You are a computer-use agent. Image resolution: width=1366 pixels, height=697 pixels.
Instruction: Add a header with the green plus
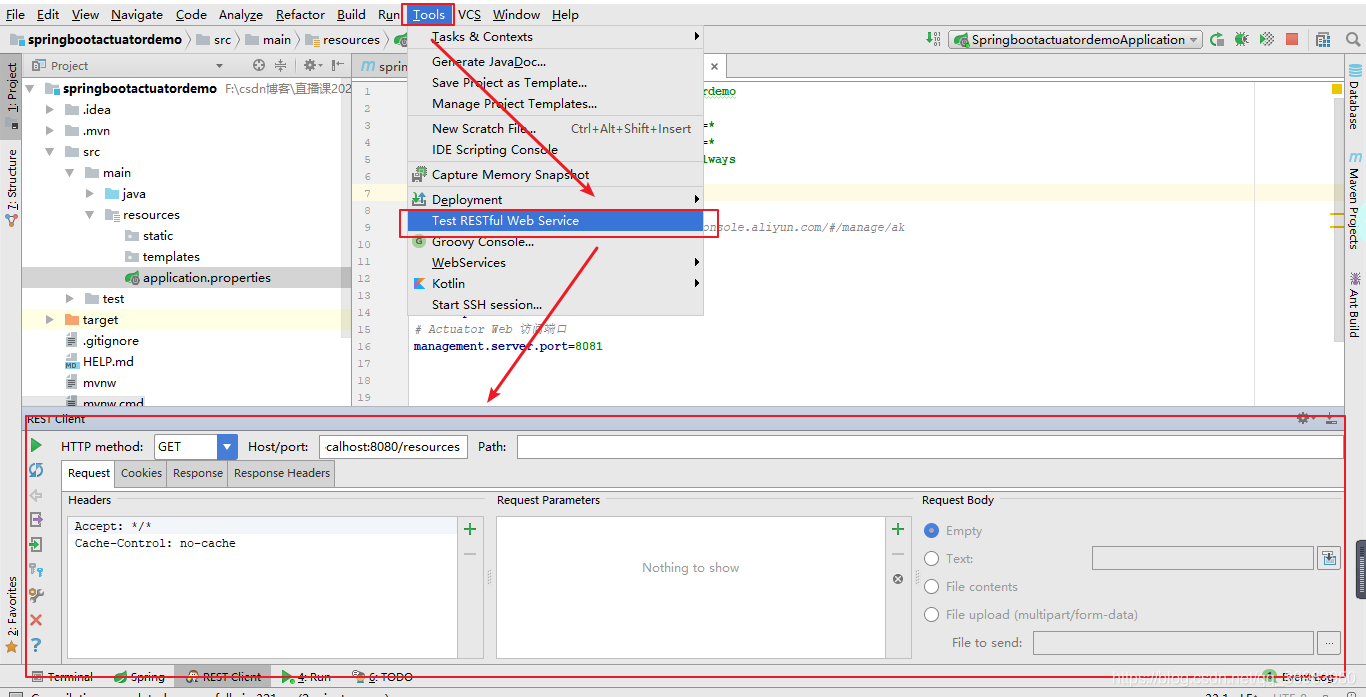[x=470, y=529]
